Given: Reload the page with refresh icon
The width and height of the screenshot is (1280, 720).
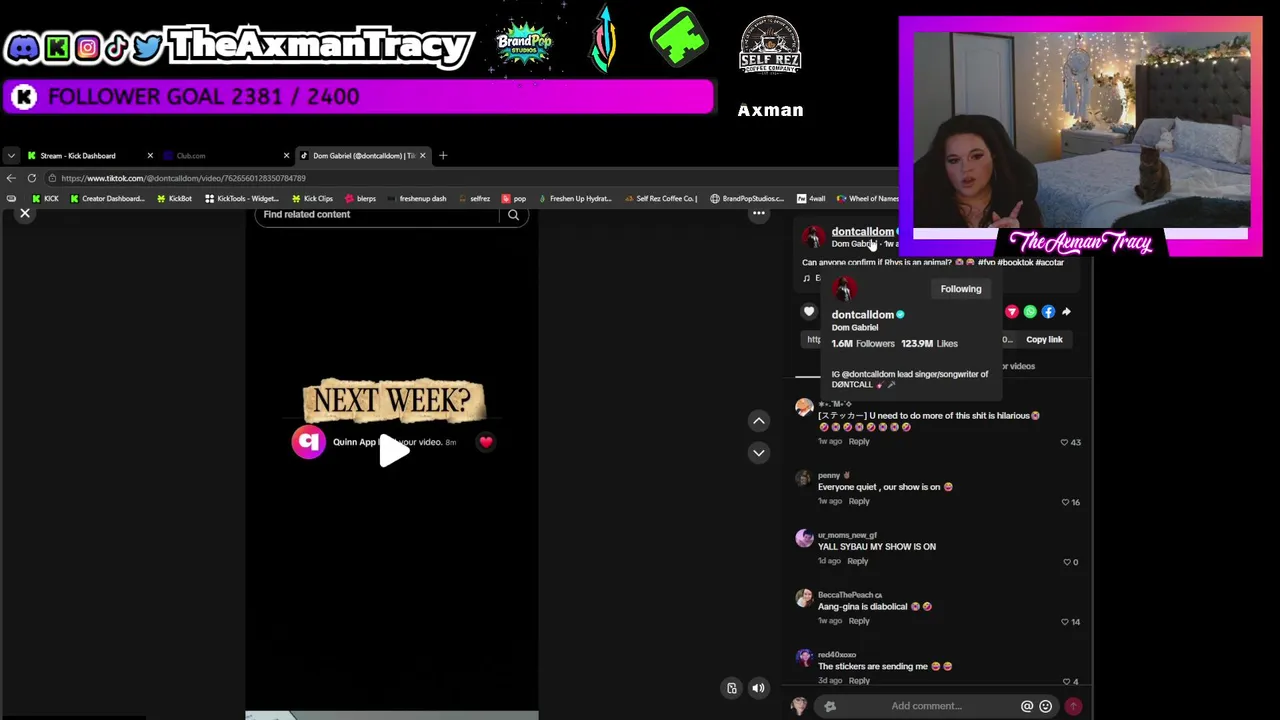Looking at the screenshot, I should pyautogui.click(x=32, y=178).
